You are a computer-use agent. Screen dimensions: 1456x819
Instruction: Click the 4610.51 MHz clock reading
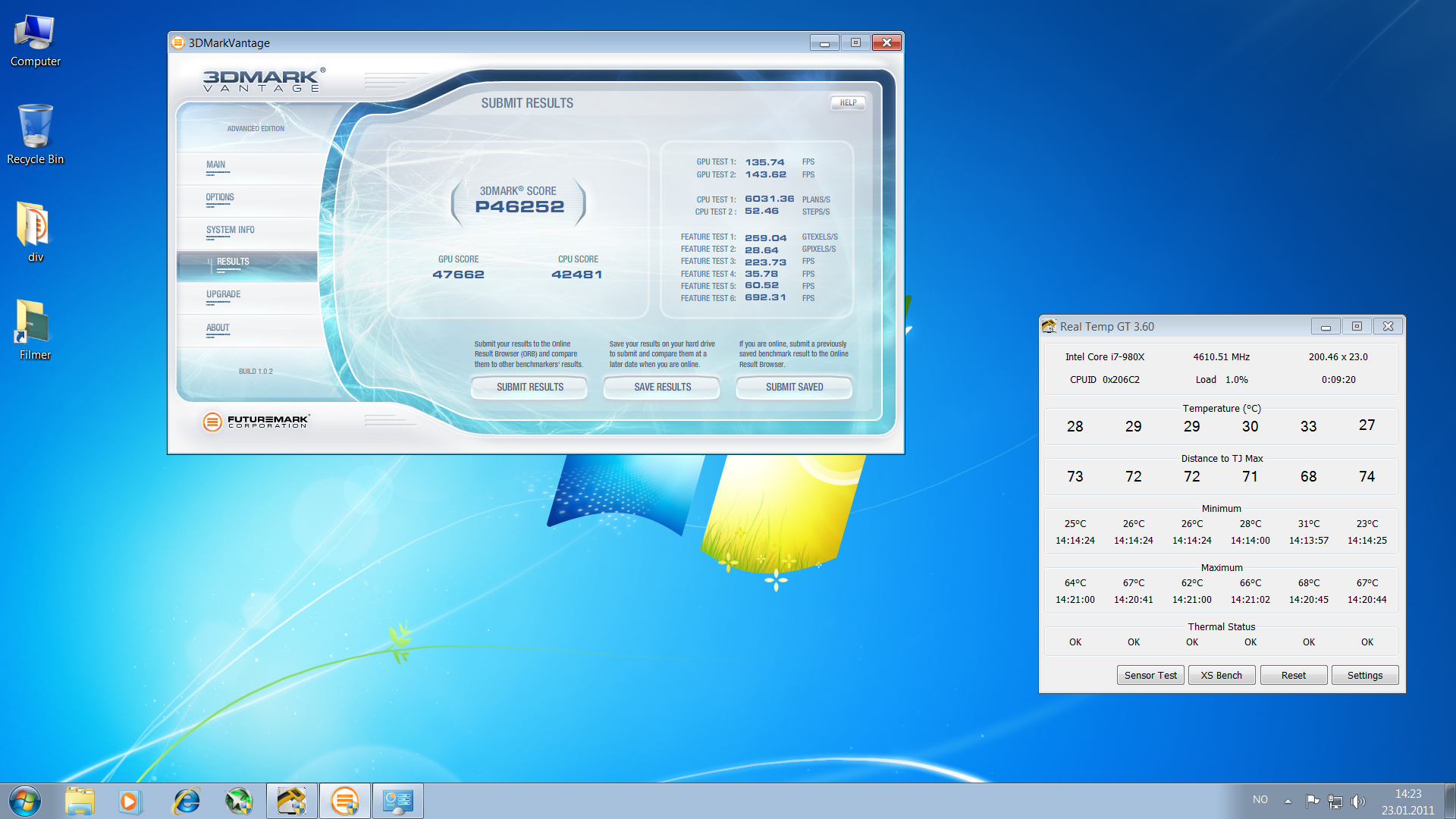pos(1221,356)
